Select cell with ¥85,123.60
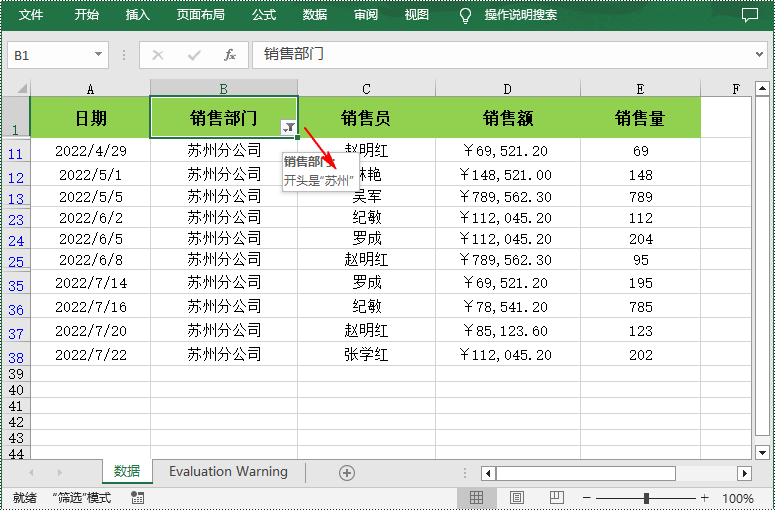The image size is (775, 510). click(508, 330)
